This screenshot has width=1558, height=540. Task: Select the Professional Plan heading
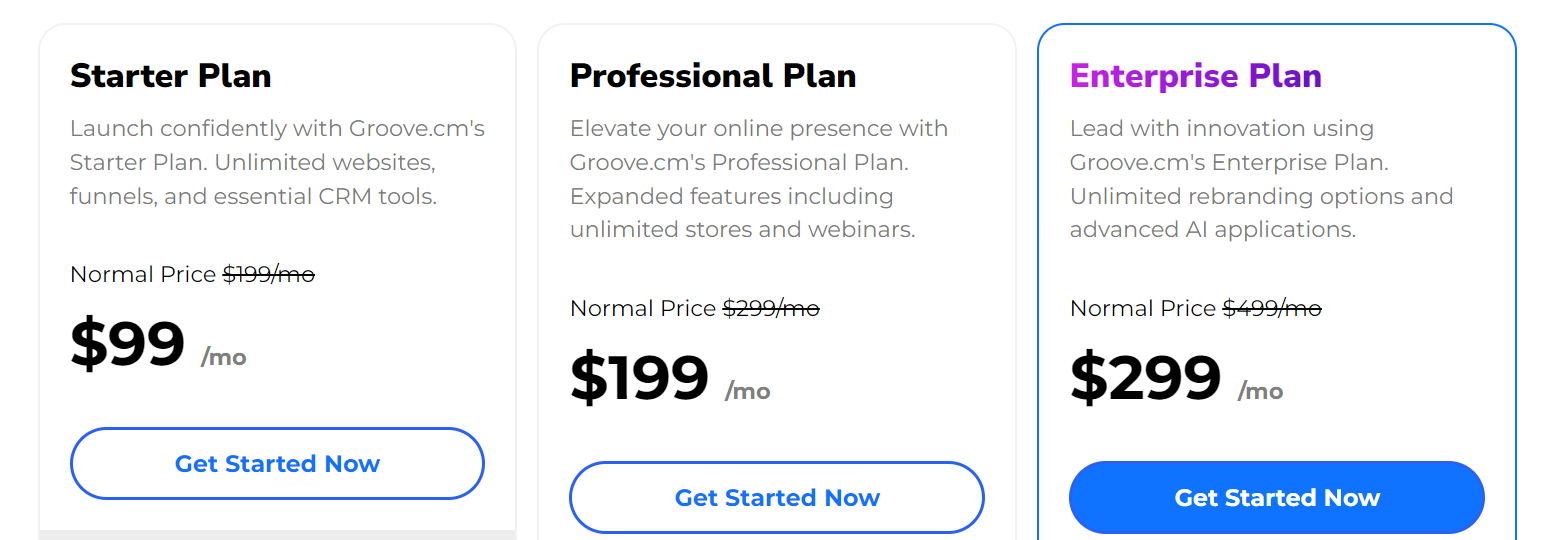click(713, 76)
